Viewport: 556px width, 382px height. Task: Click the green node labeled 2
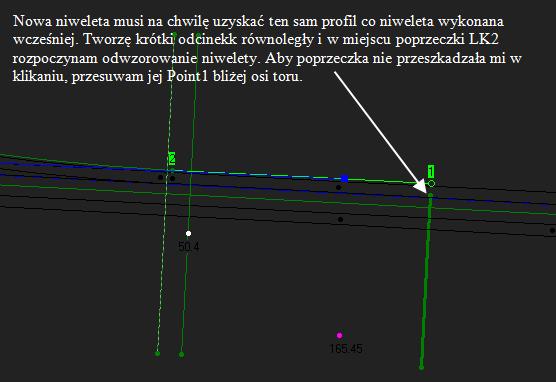click(172, 170)
